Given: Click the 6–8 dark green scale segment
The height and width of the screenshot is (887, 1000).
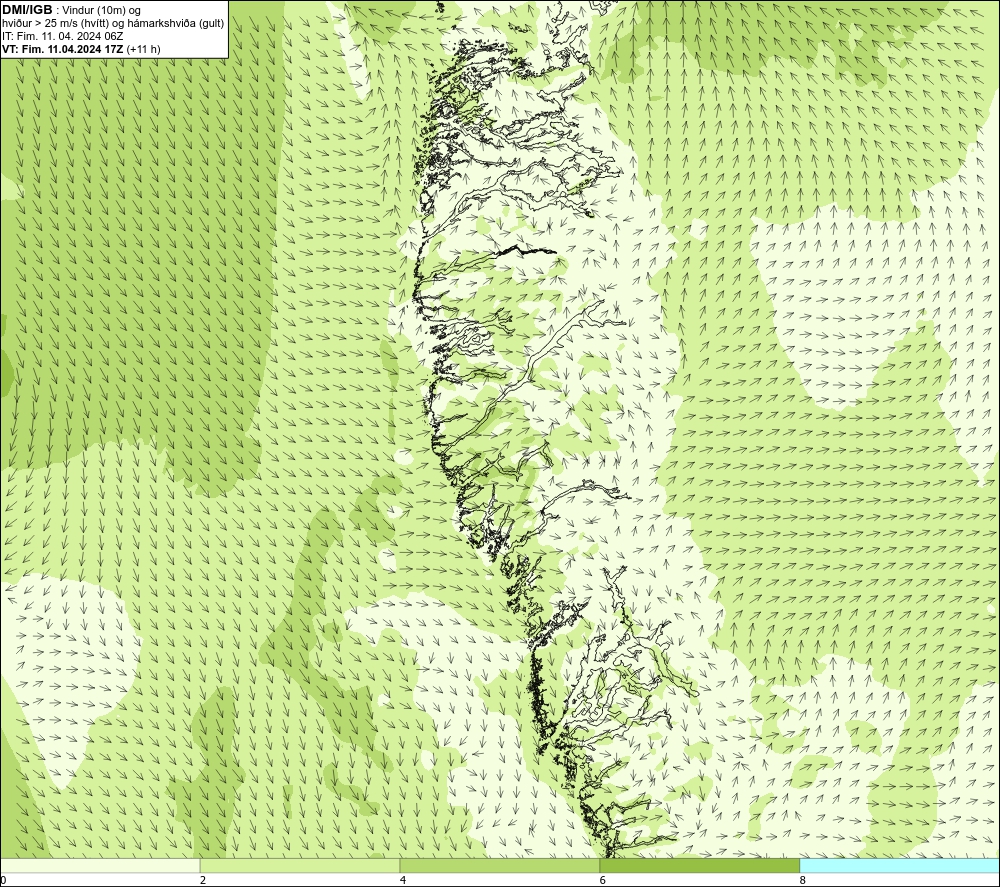Looking at the screenshot, I should pos(700,865).
